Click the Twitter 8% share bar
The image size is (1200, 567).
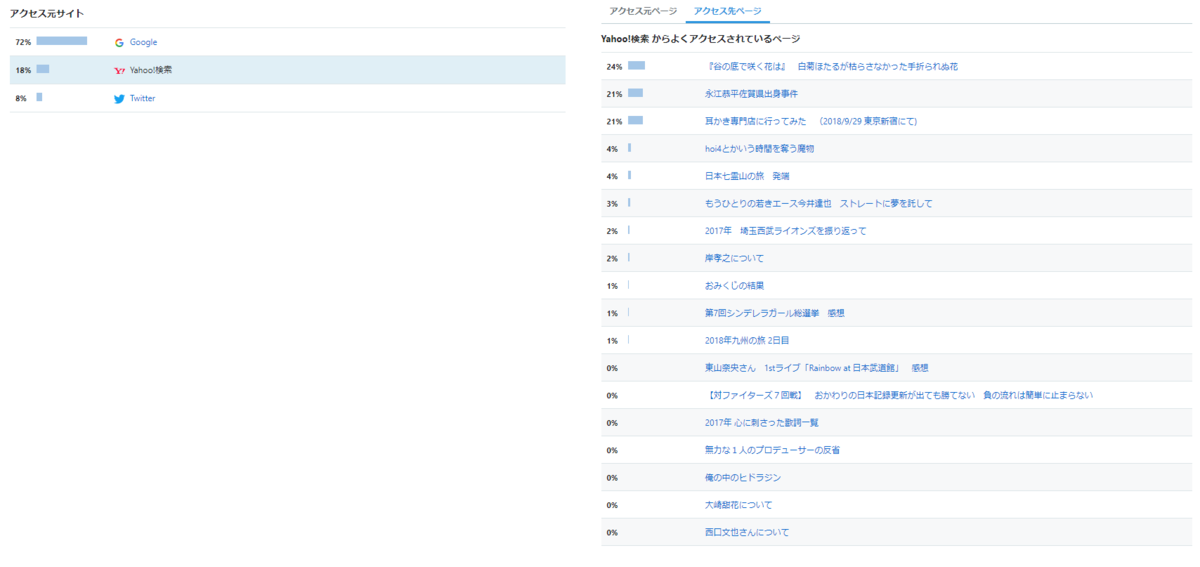click(40, 97)
